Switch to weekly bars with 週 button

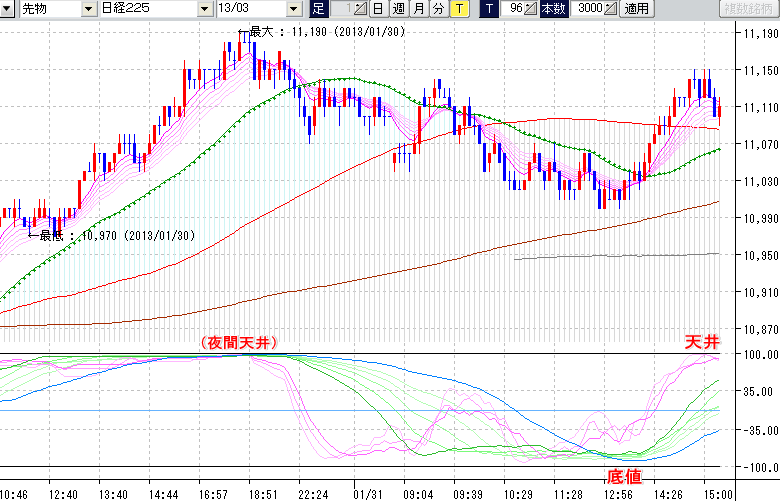[398, 9]
